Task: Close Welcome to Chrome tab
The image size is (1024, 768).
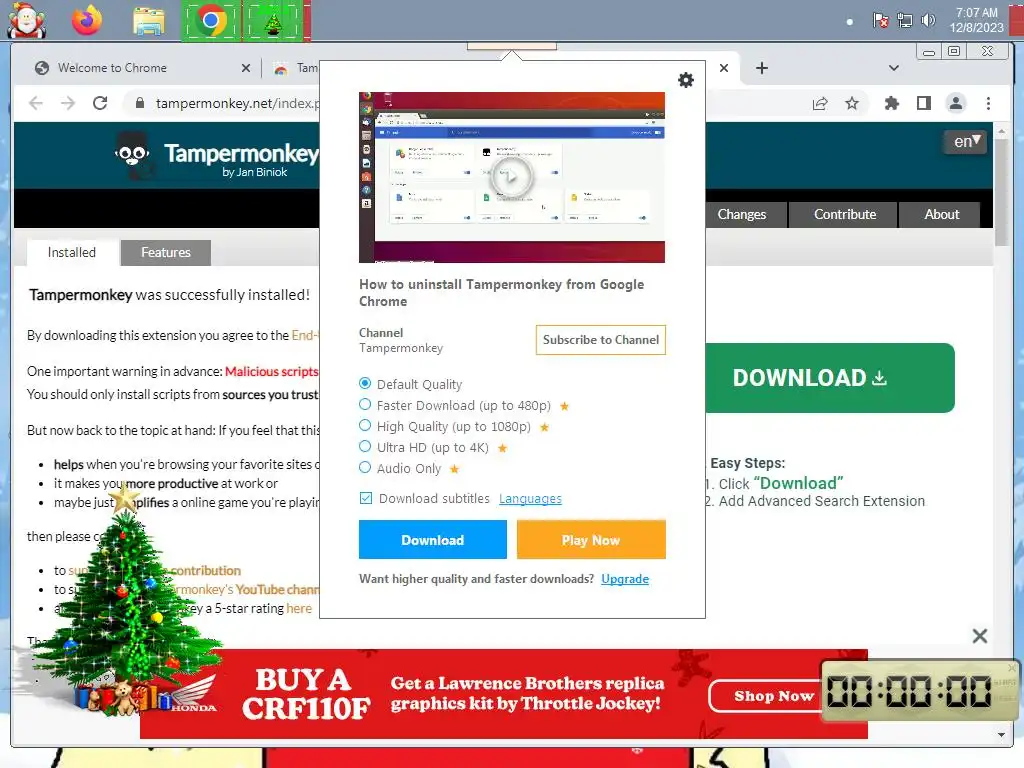Action: tap(246, 68)
